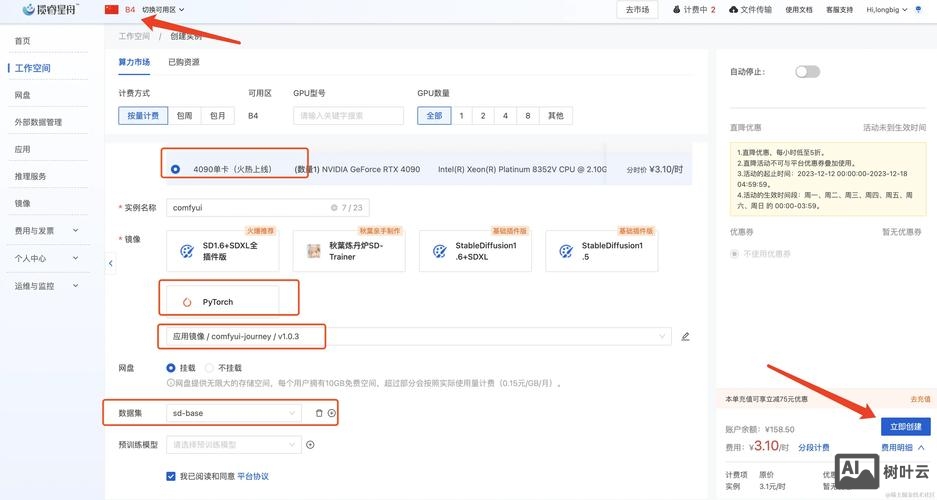Go to 首页 in the sidebar
Viewport: 937px width, 500px height.
click(23, 41)
